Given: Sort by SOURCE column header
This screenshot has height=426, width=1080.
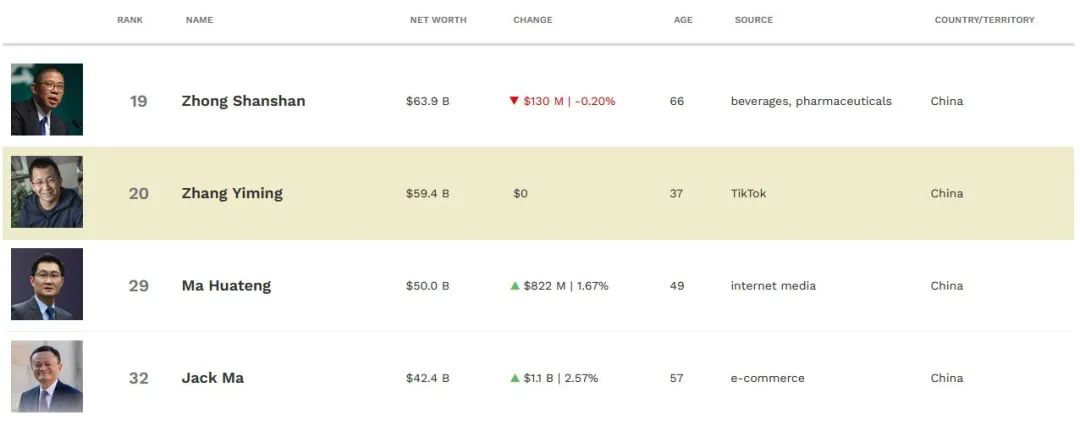Looking at the screenshot, I should tap(754, 20).
